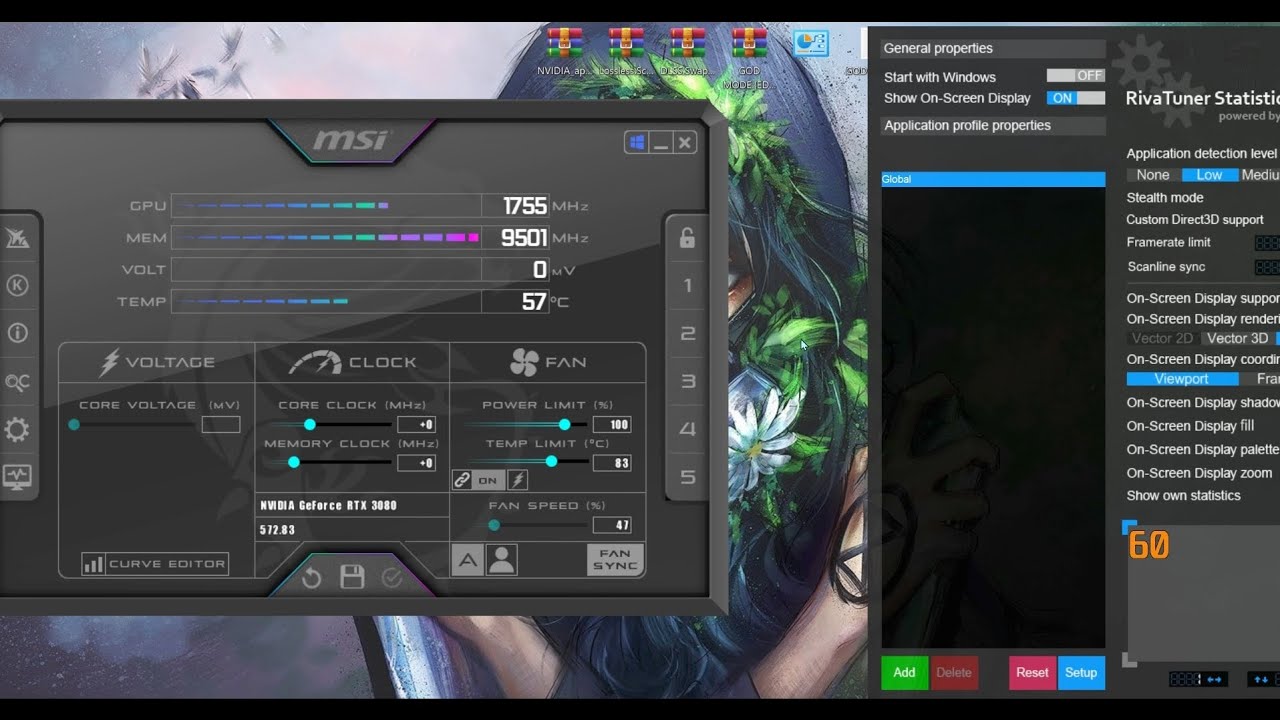Image resolution: width=1280 pixels, height=720 pixels.
Task: Select Afterburner profile slot 3
Action: click(x=687, y=381)
